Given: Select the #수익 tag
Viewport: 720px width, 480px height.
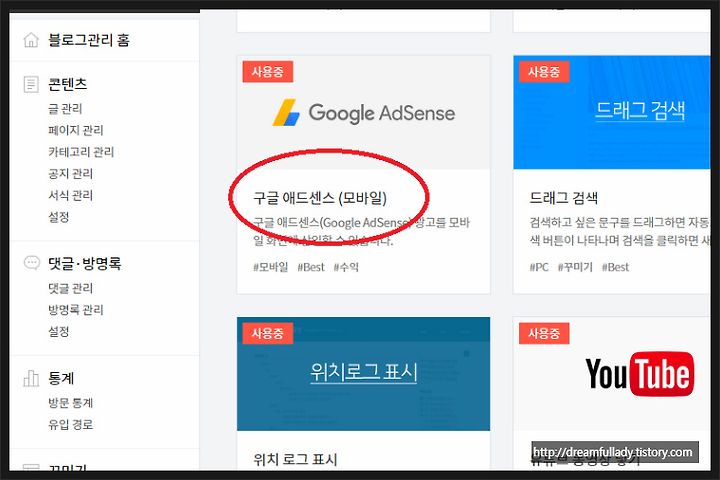Looking at the screenshot, I should (346, 267).
